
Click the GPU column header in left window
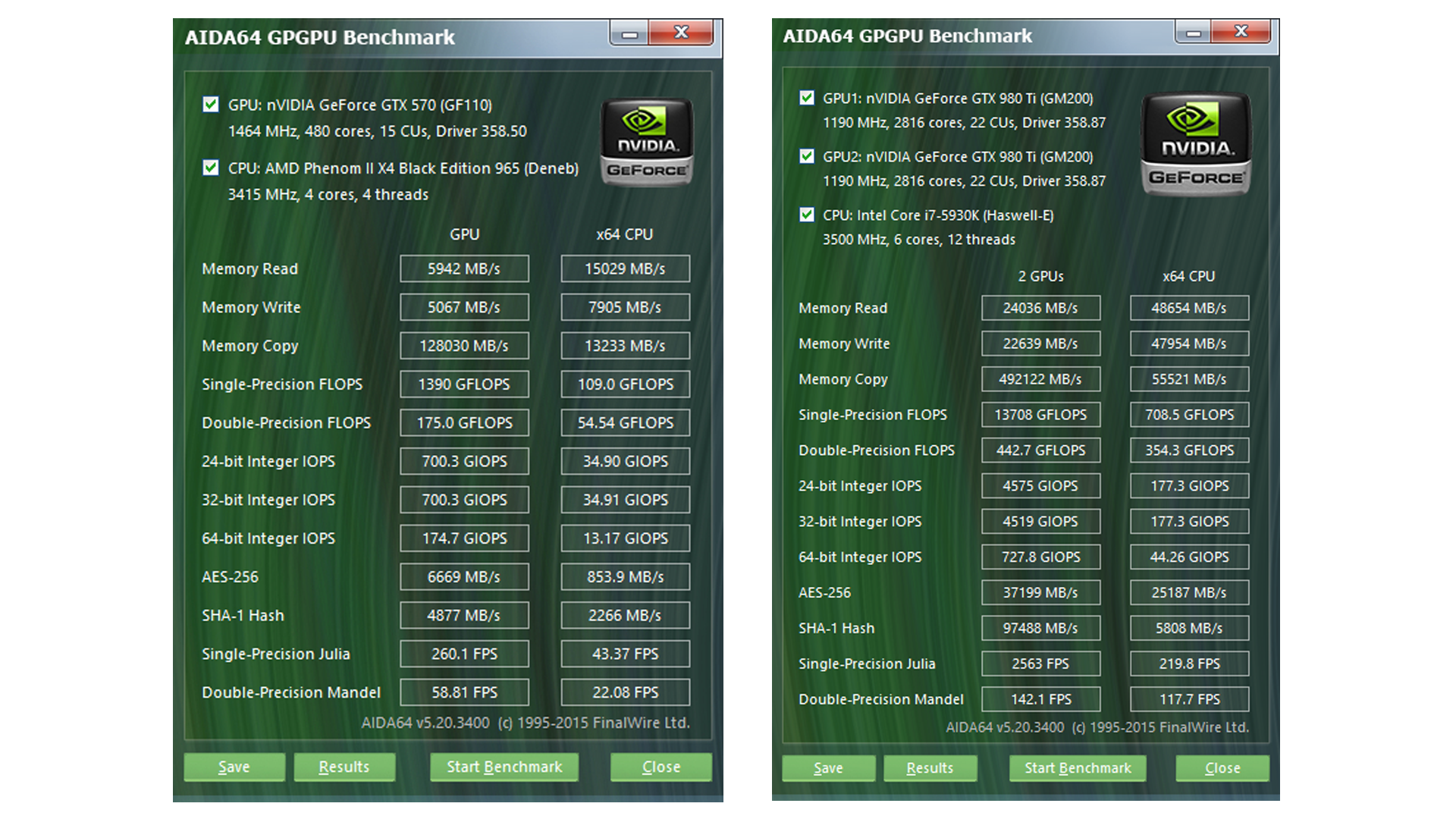point(464,234)
